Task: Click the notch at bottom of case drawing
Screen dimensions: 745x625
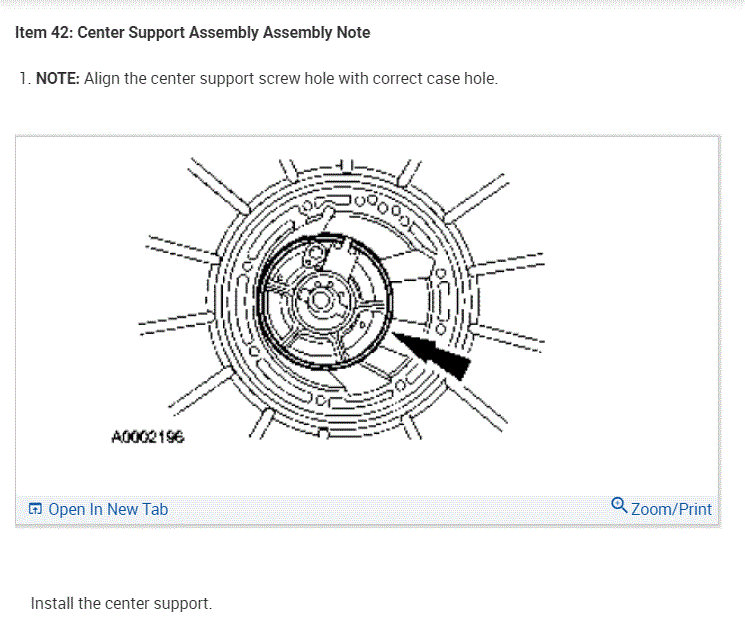Action: pyautogui.click(x=323, y=433)
